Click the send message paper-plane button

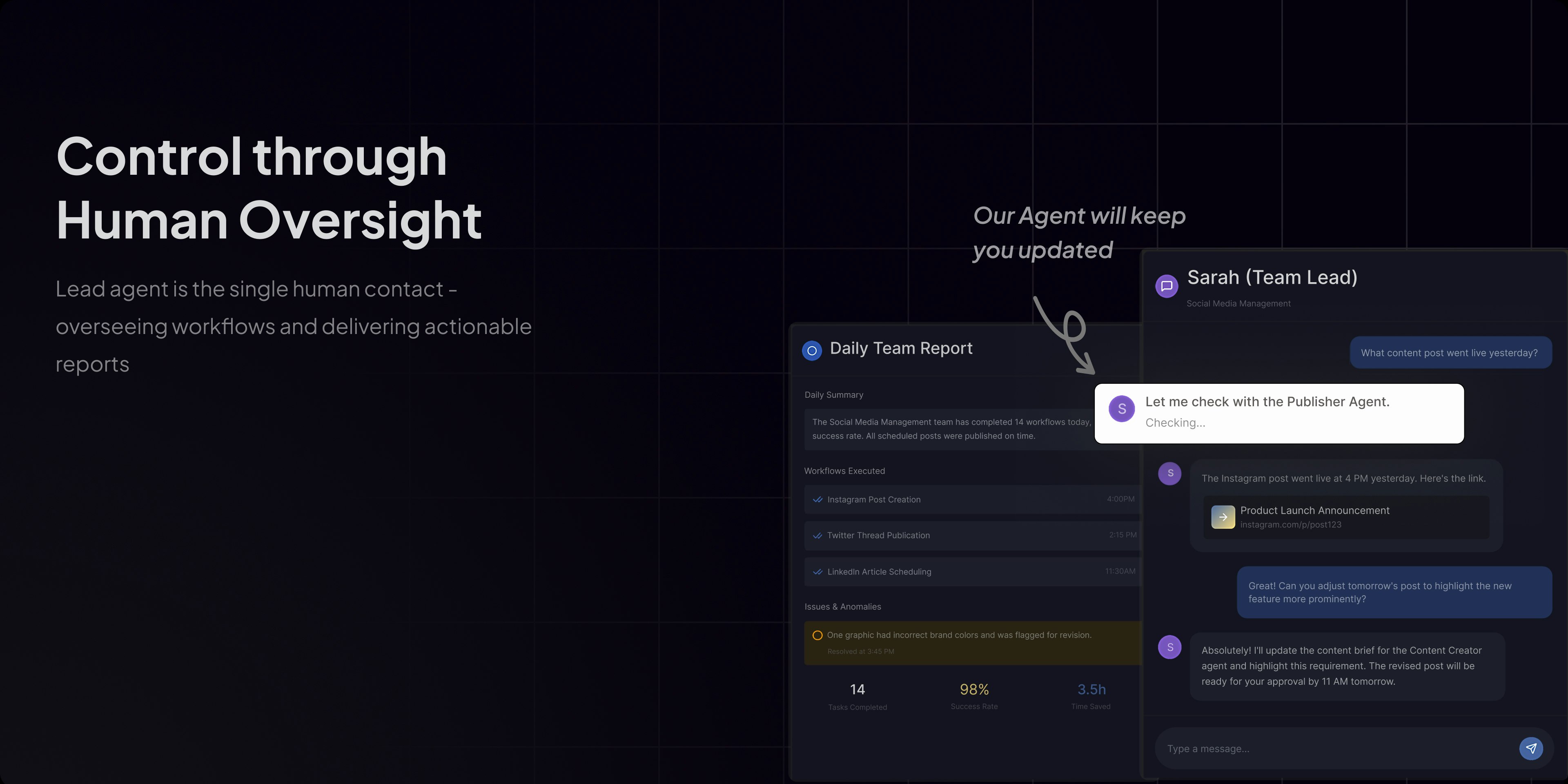point(1531,749)
